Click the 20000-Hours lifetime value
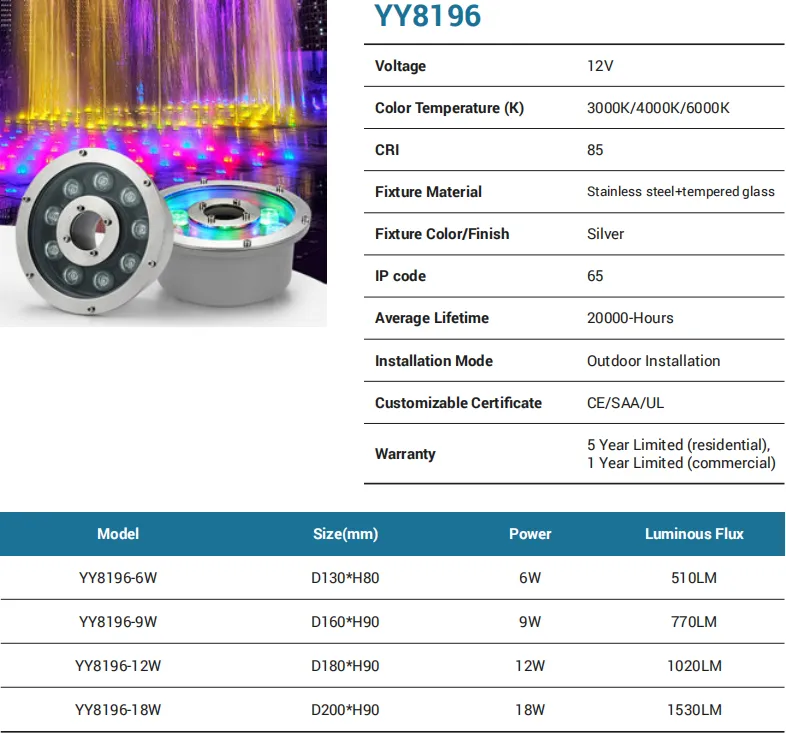The image size is (786, 734). tap(630, 318)
